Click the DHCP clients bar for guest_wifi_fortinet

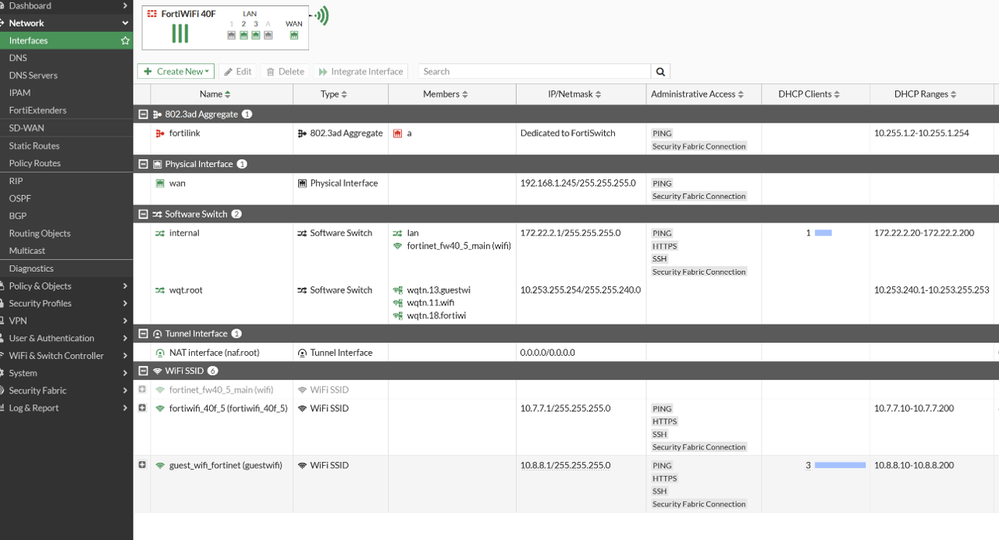click(x=840, y=465)
